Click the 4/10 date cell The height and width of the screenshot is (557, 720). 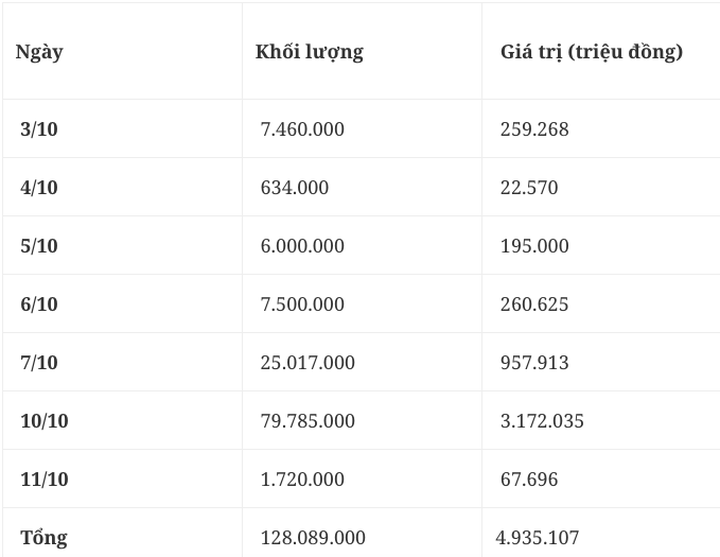(x=39, y=188)
